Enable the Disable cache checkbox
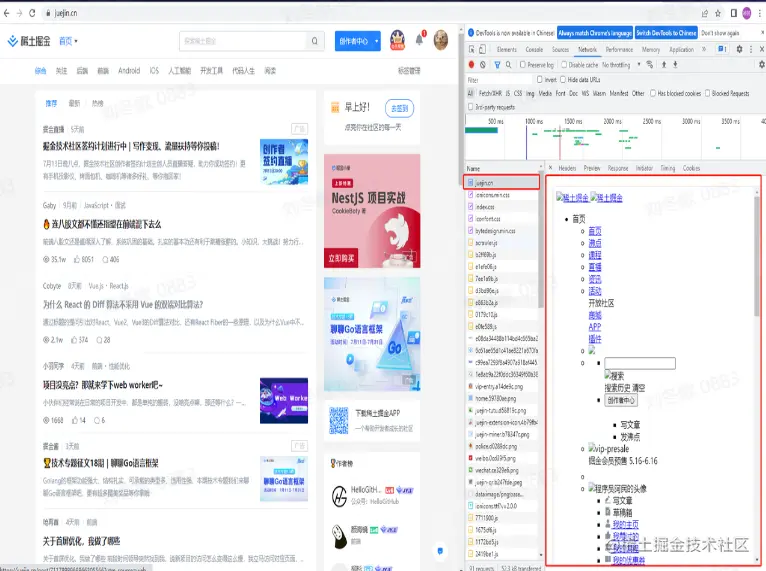This screenshot has width=766, height=571. [x=564, y=64]
